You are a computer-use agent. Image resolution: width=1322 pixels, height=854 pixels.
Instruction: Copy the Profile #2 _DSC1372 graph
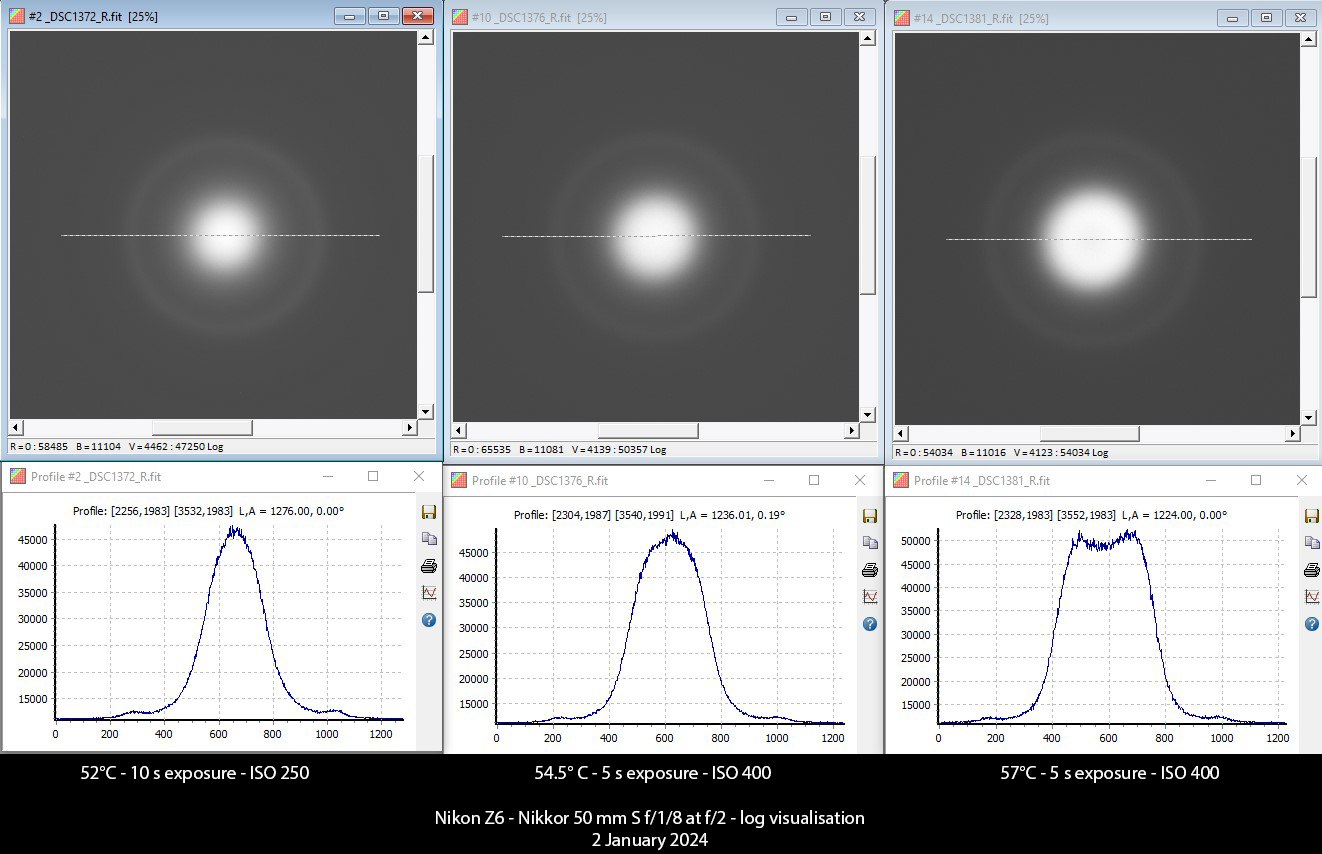[429, 539]
